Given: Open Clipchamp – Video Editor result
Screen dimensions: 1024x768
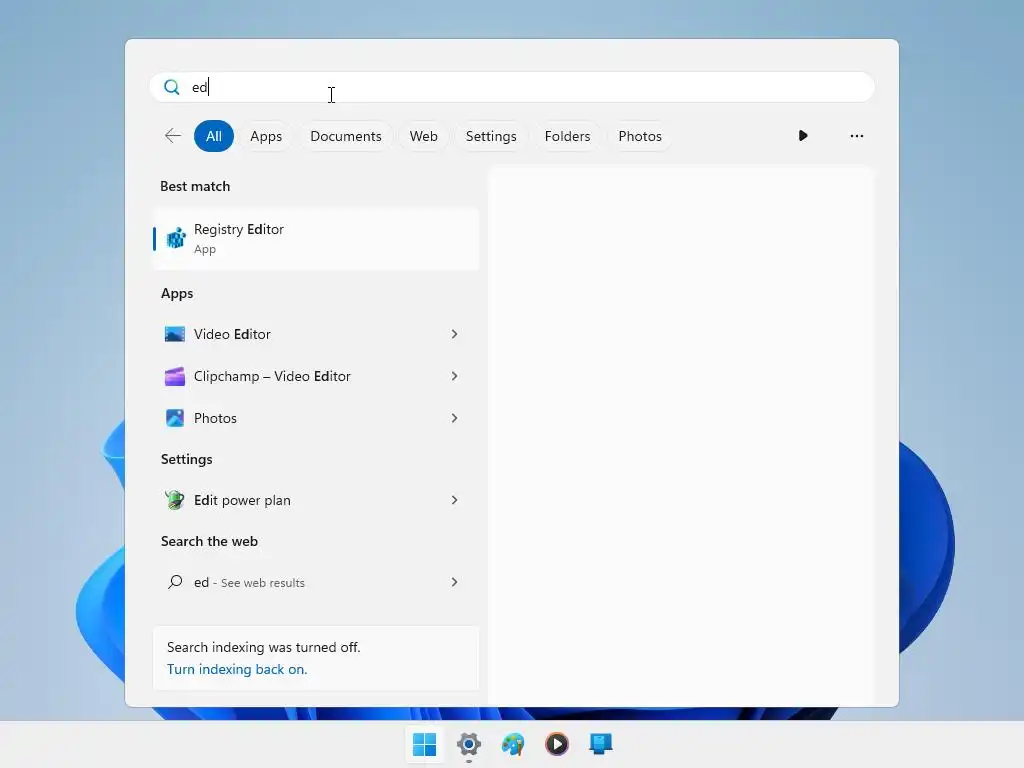Looking at the screenshot, I should click(x=316, y=376).
